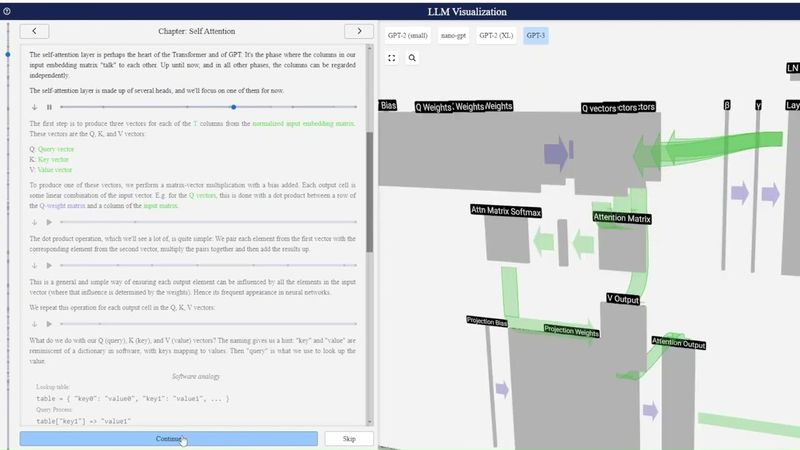800x450 pixels.
Task: Click the 'Value vector' link
Action: point(55,170)
